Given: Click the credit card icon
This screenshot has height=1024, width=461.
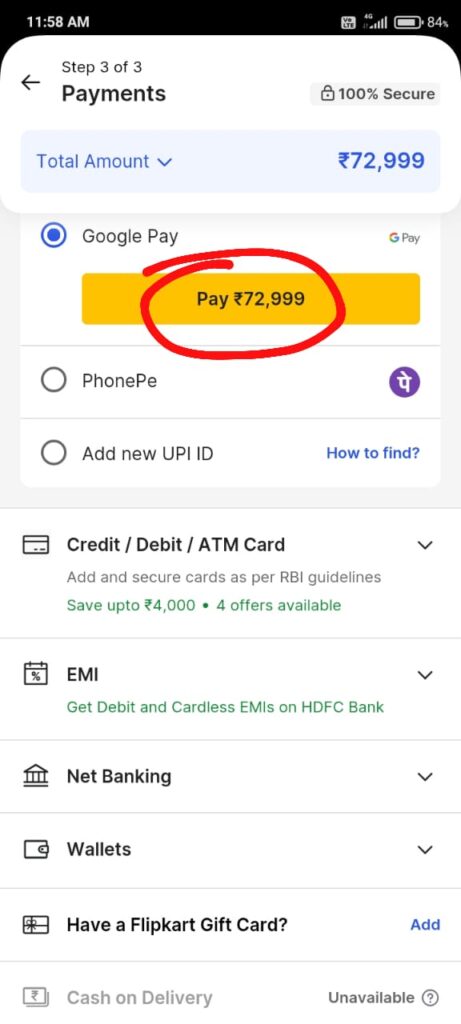Looking at the screenshot, I should click(36, 545).
